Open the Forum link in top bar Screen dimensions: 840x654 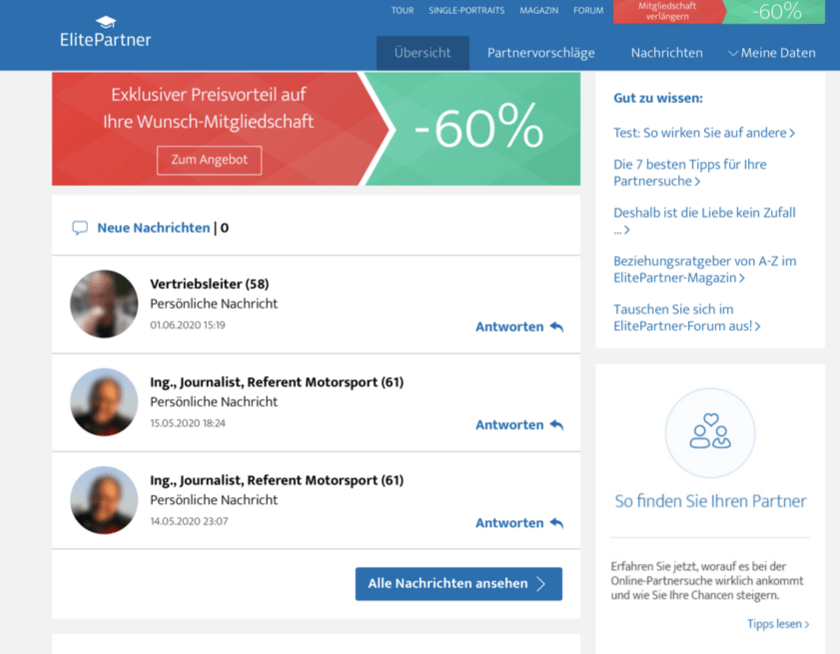588,10
